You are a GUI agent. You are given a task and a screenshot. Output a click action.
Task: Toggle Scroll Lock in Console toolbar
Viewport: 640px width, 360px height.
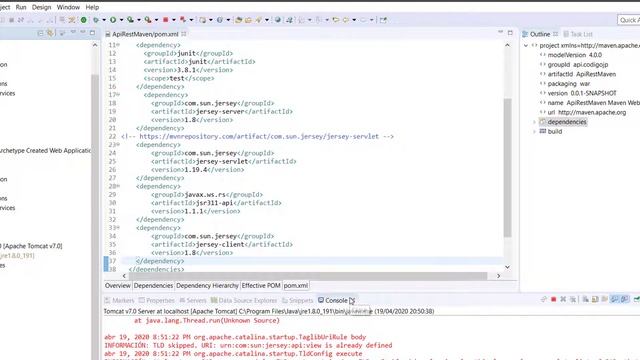coord(595,300)
